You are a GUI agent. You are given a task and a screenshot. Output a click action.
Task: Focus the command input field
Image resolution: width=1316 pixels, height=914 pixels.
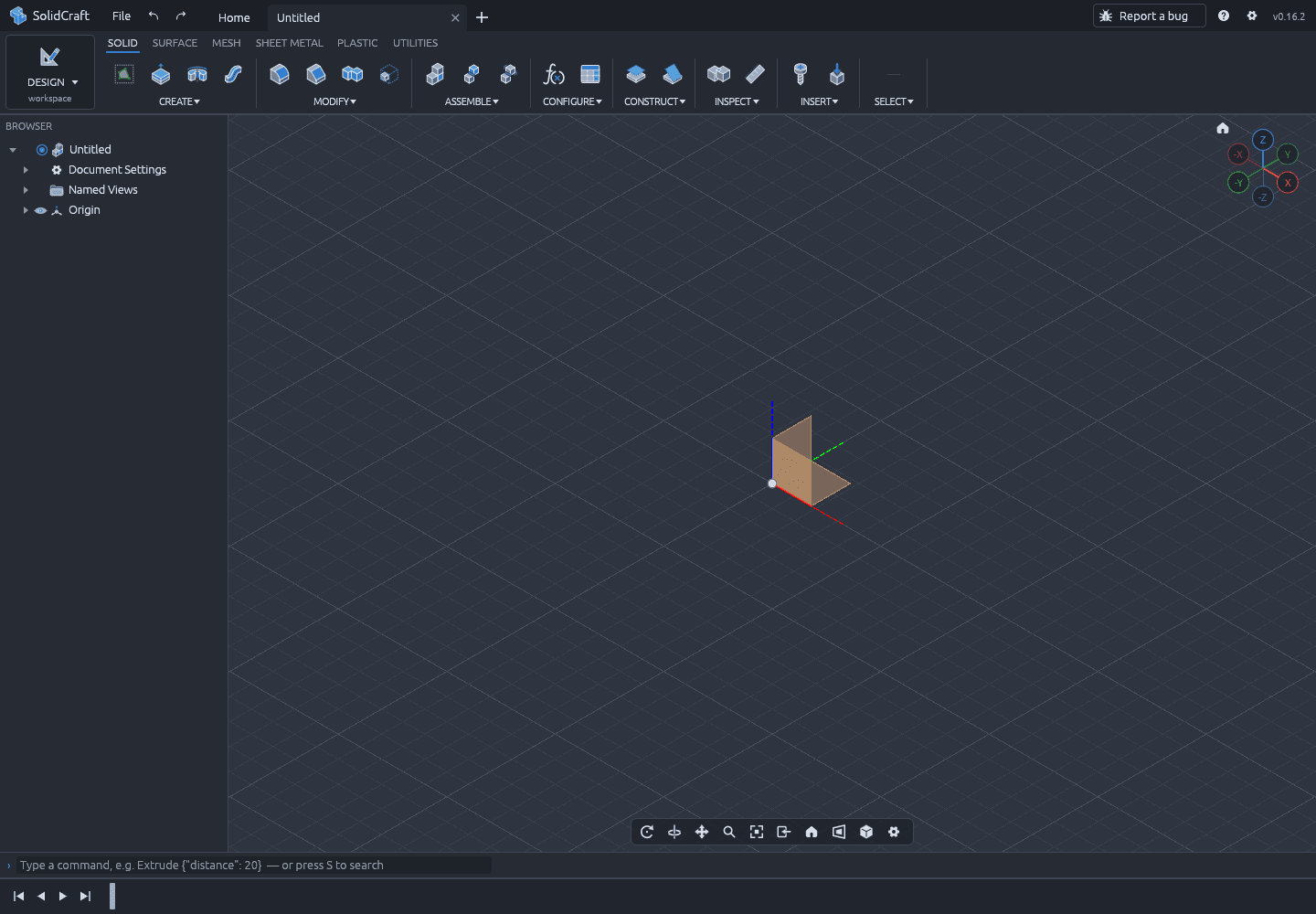(x=254, y=866)
